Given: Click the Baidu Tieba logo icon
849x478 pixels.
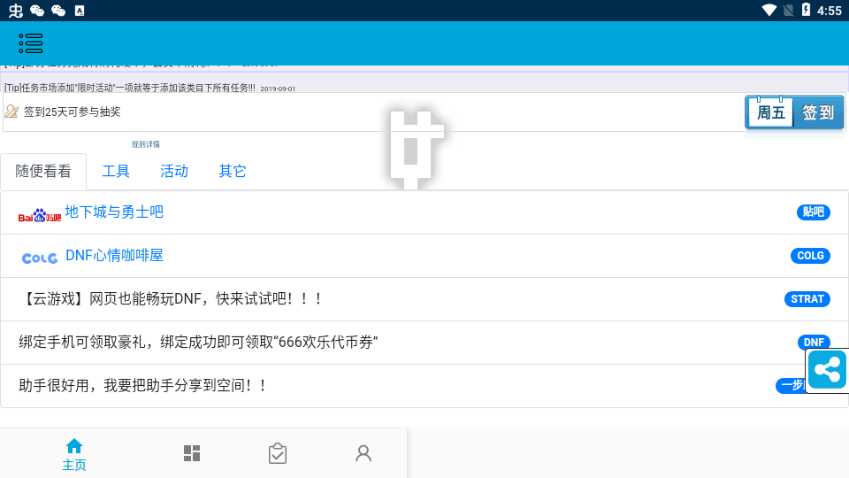Looking at the screenshot, I should (x=40, y=215).
